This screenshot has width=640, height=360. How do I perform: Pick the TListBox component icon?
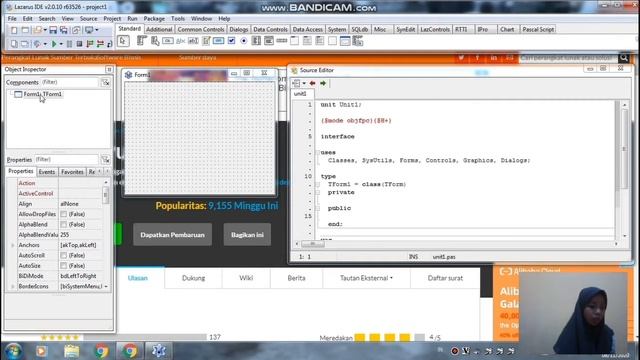pyautogui.click(x=256, y=41)
